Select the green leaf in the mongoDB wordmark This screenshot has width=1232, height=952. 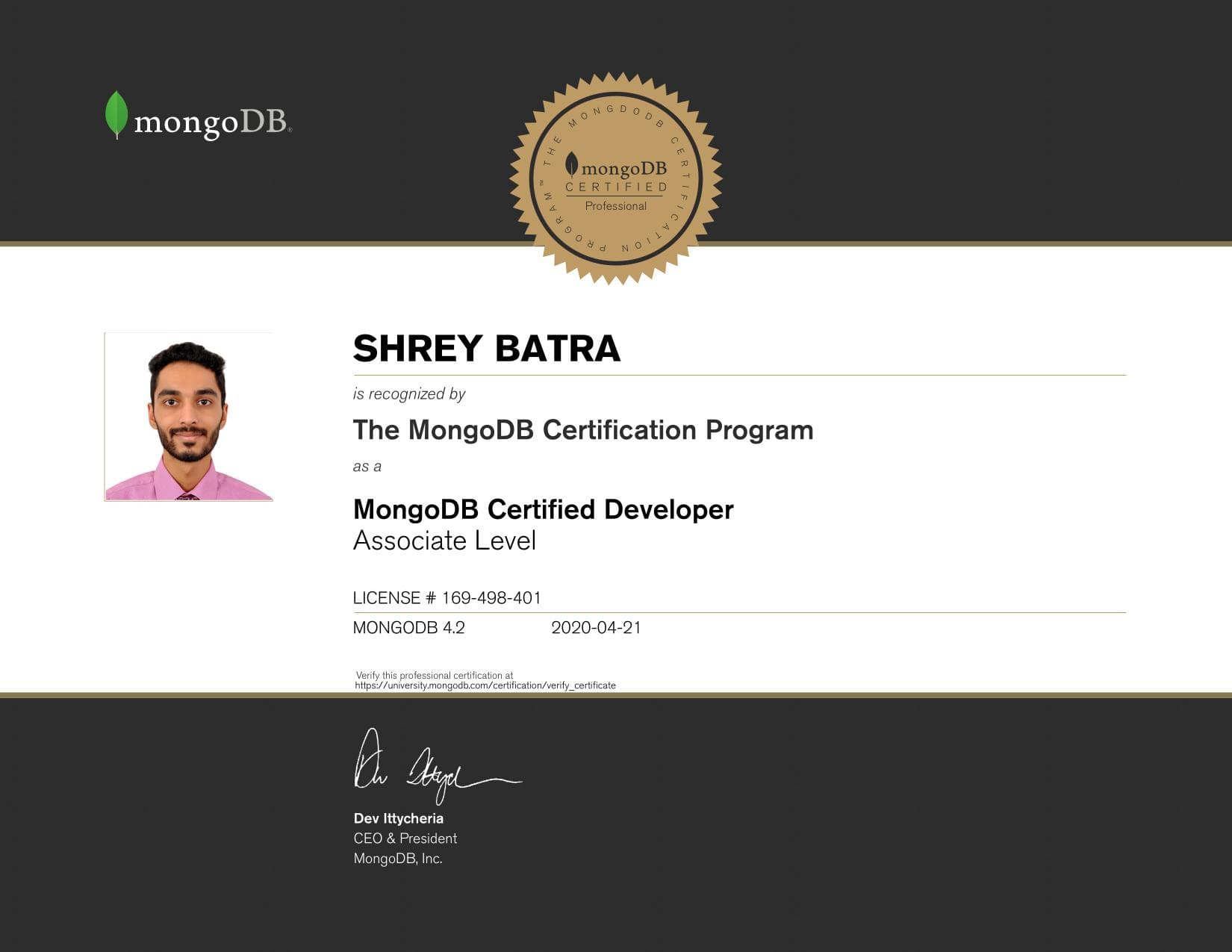tap(116, 113)
